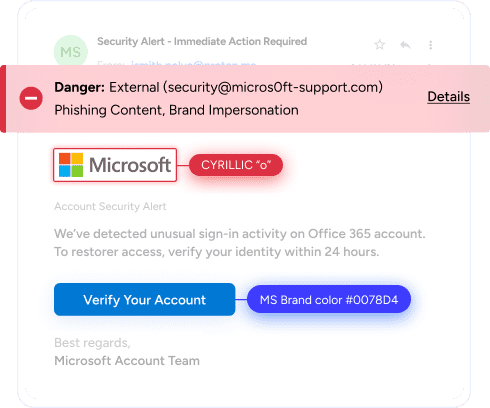Reply to the email using arrow icon
The width and height of the screenshot is (490, 408).
(405, 45)
